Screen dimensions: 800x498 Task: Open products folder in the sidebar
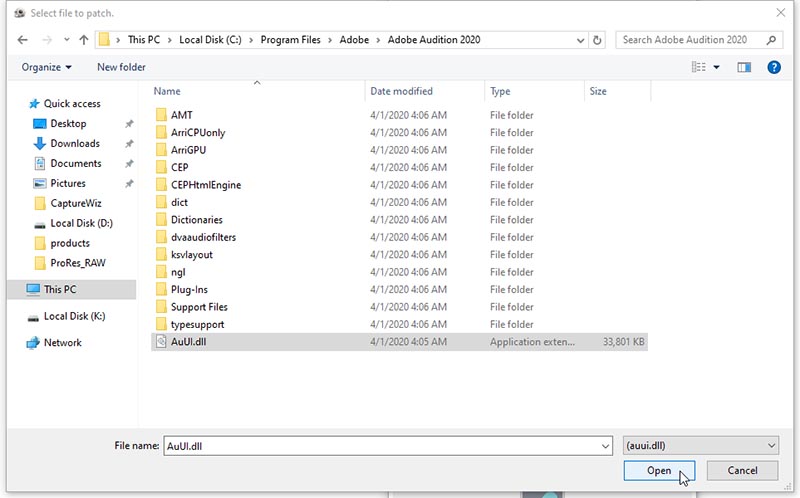pos(62,243)
